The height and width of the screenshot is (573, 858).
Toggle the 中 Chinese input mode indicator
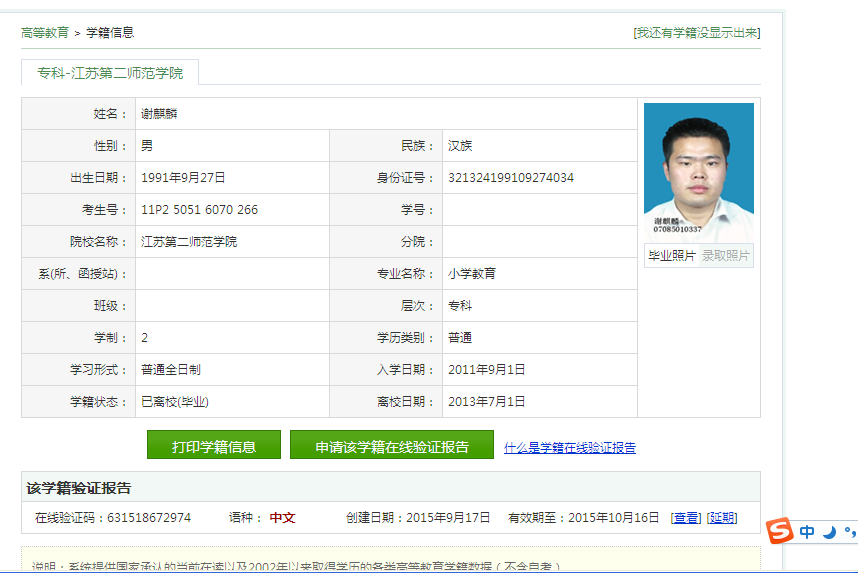(x=807, y=531)
